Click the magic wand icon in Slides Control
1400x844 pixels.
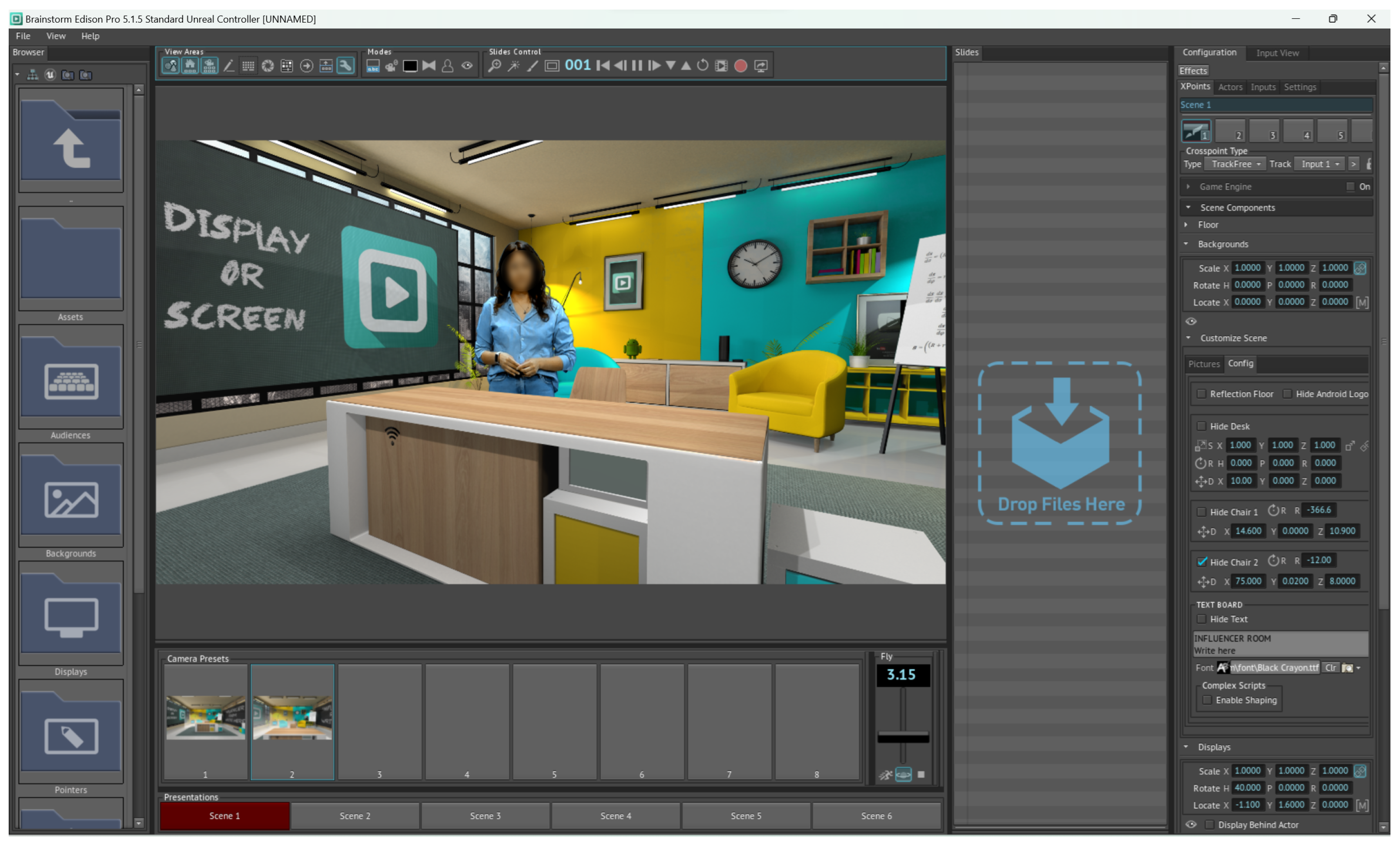pos(514,66)
